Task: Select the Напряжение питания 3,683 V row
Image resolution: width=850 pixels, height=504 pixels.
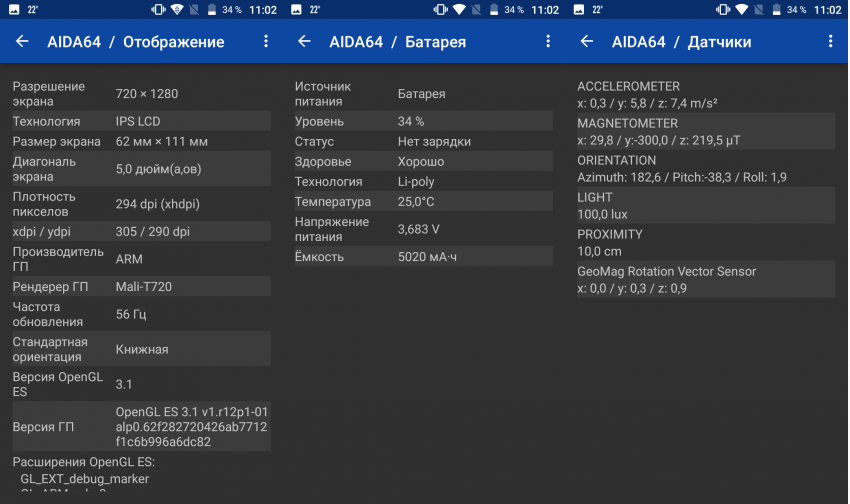Action: (424, 229)
